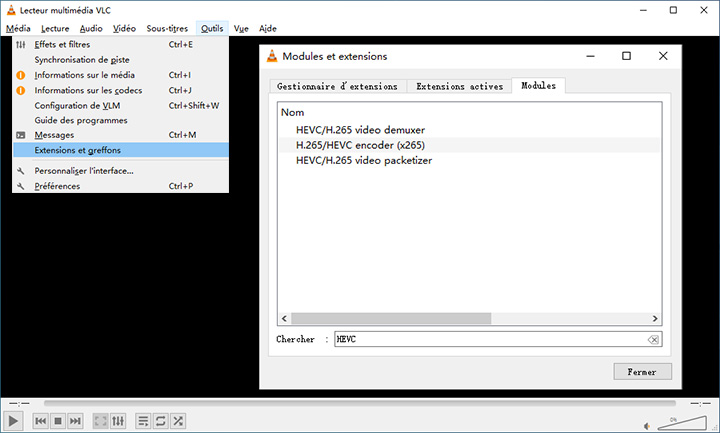This screenshot has height=433, width=720.
Task: Clear the HEVC search field
Action: (x=653, y=339)
